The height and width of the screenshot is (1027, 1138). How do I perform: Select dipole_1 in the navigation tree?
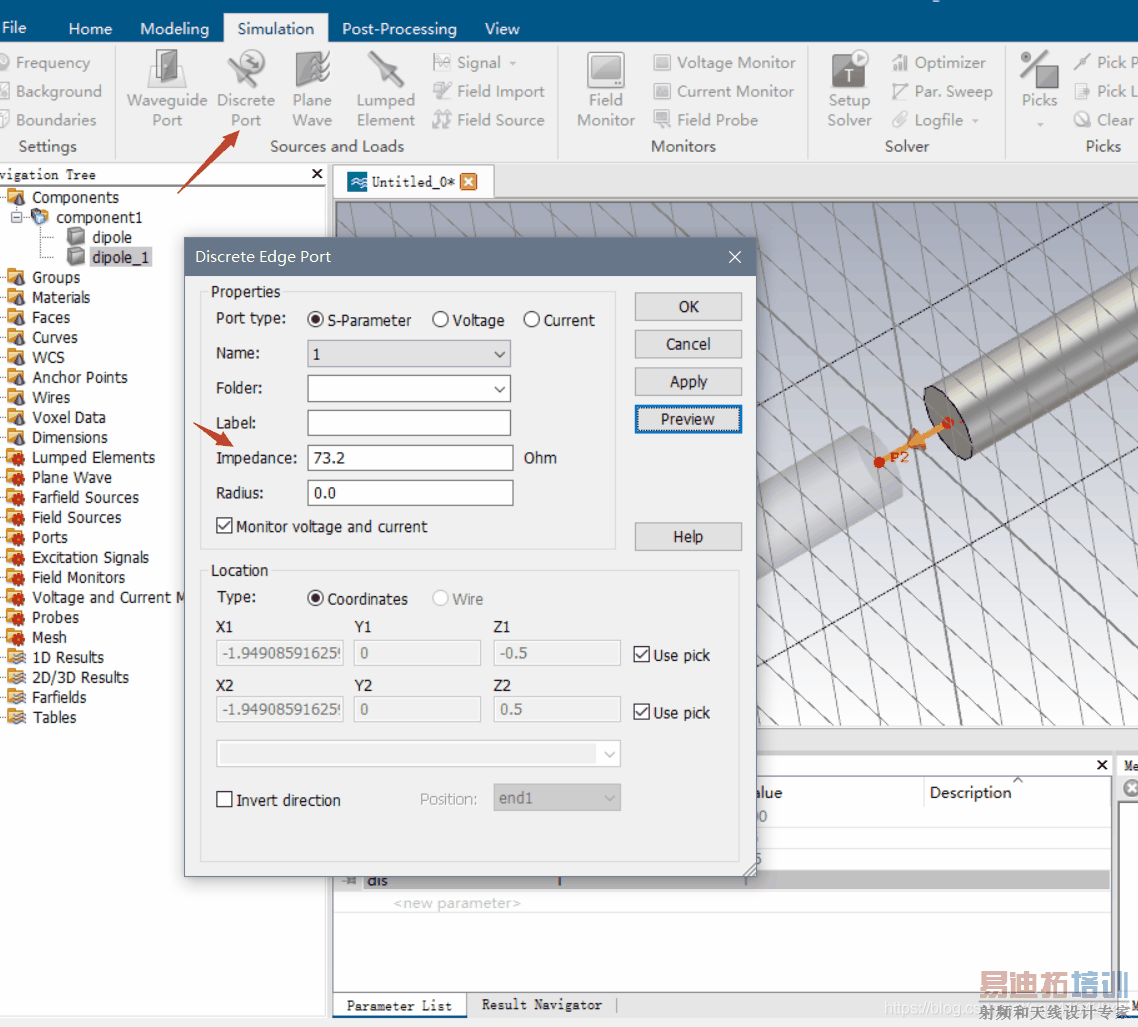point(120,257)
